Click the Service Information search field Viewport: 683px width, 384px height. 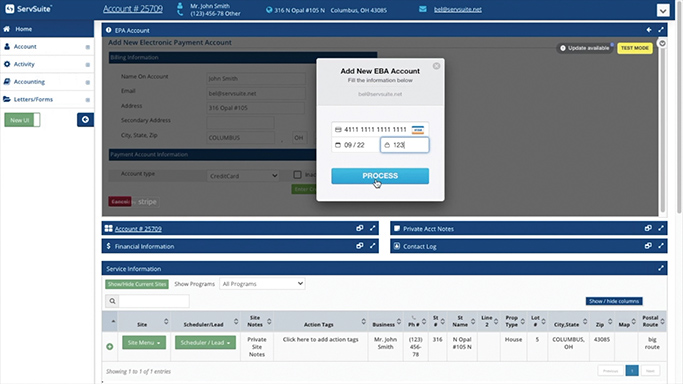click(x=154, y=301)
